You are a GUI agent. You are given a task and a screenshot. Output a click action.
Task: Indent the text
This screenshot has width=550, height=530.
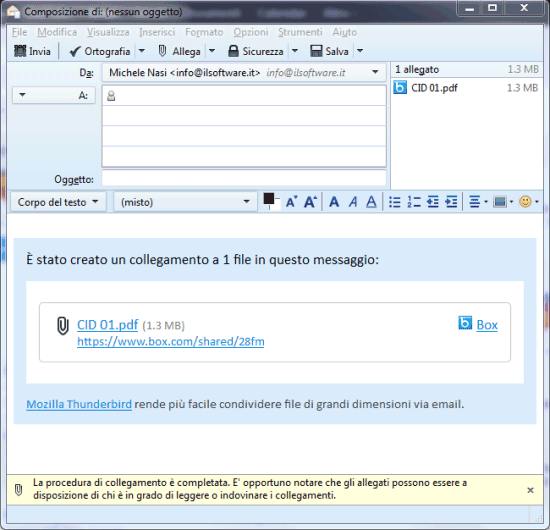pos(451,202)
